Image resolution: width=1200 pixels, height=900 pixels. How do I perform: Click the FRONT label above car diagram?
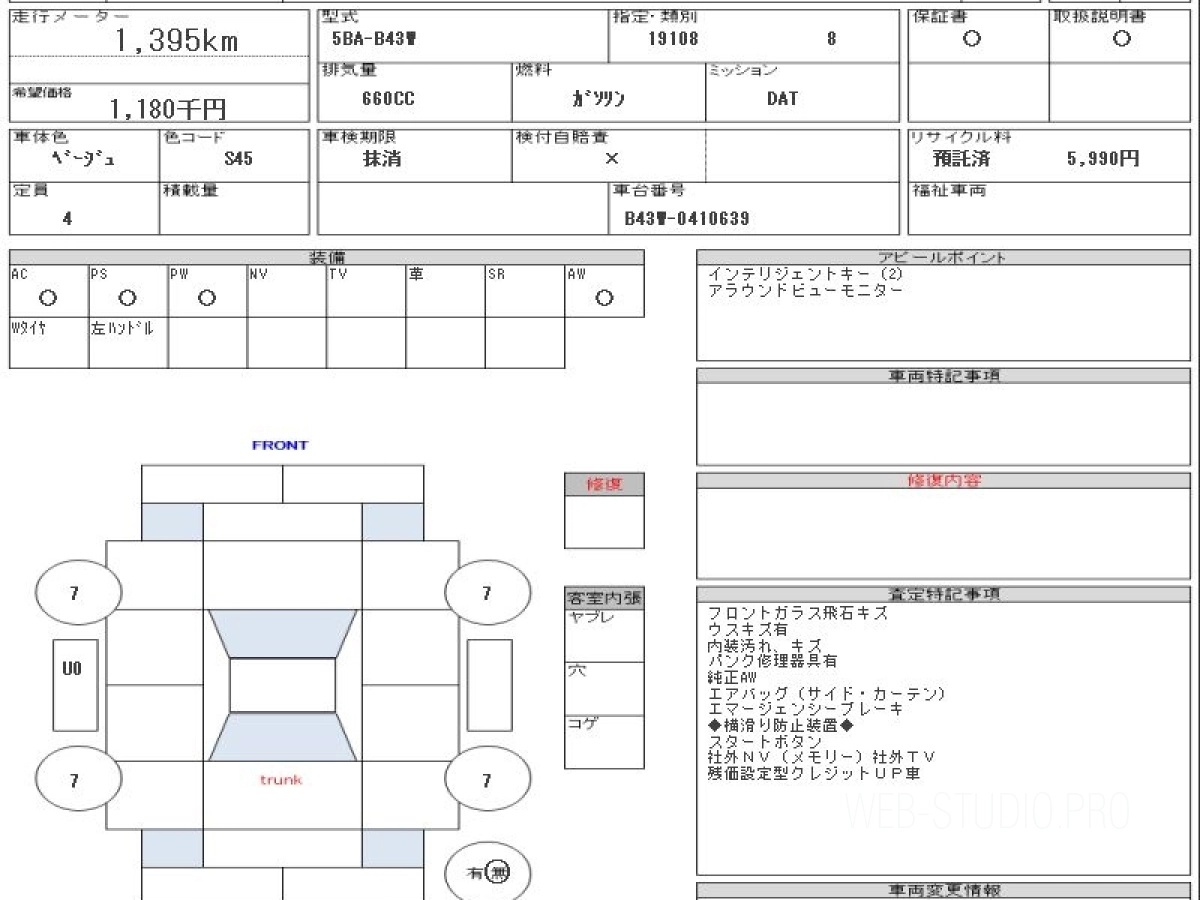(280, 445)
